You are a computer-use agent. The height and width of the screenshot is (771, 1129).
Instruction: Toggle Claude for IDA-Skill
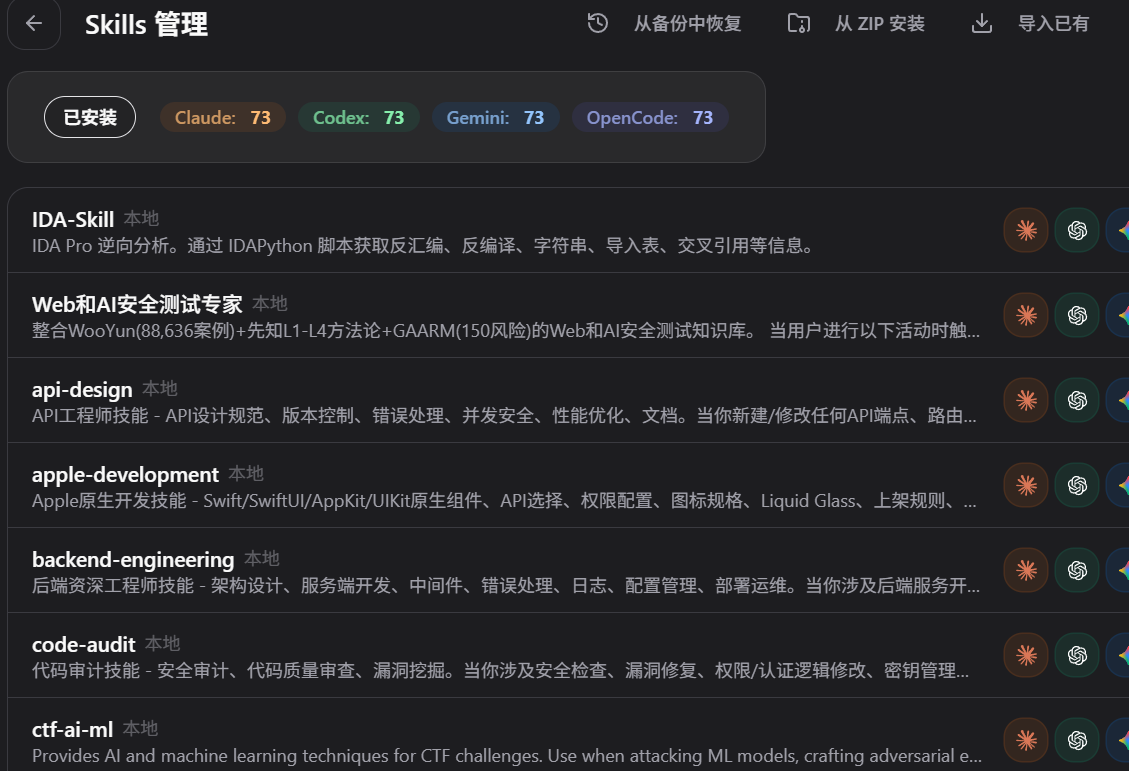pyautogui.click(x=1026, y=230)
